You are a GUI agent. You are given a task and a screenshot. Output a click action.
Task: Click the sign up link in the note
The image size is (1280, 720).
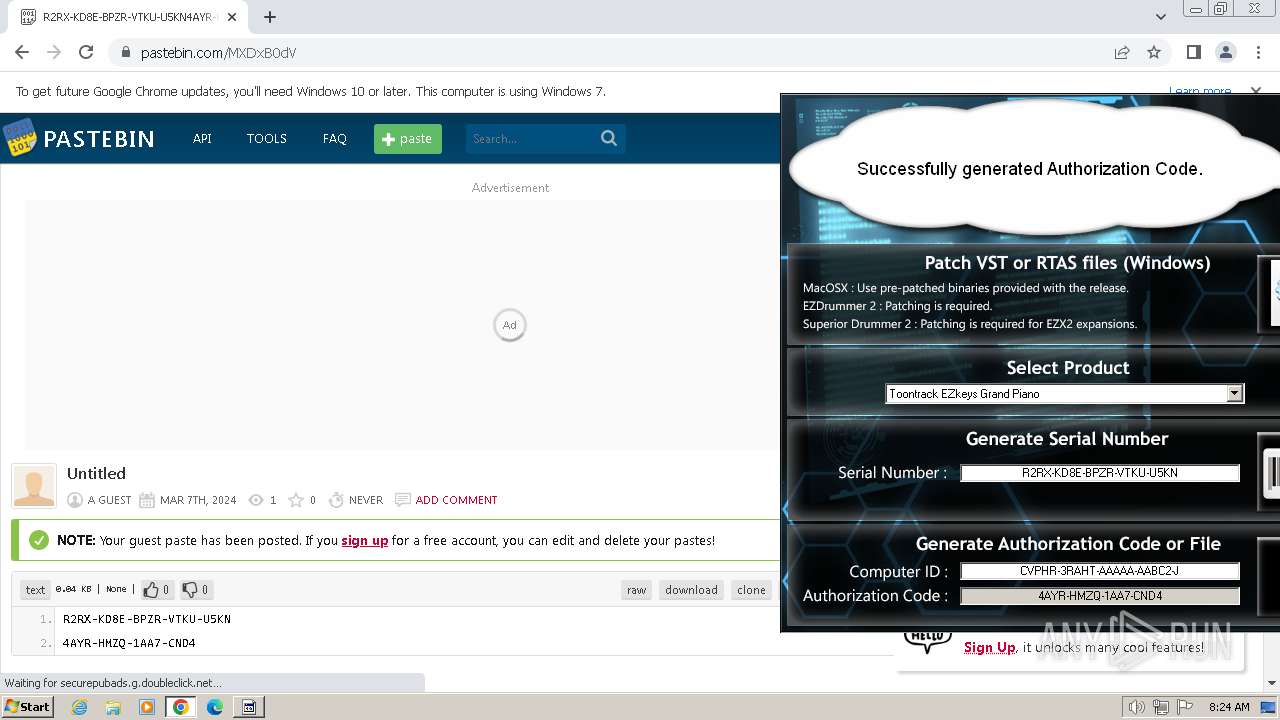tap(365, 540)
